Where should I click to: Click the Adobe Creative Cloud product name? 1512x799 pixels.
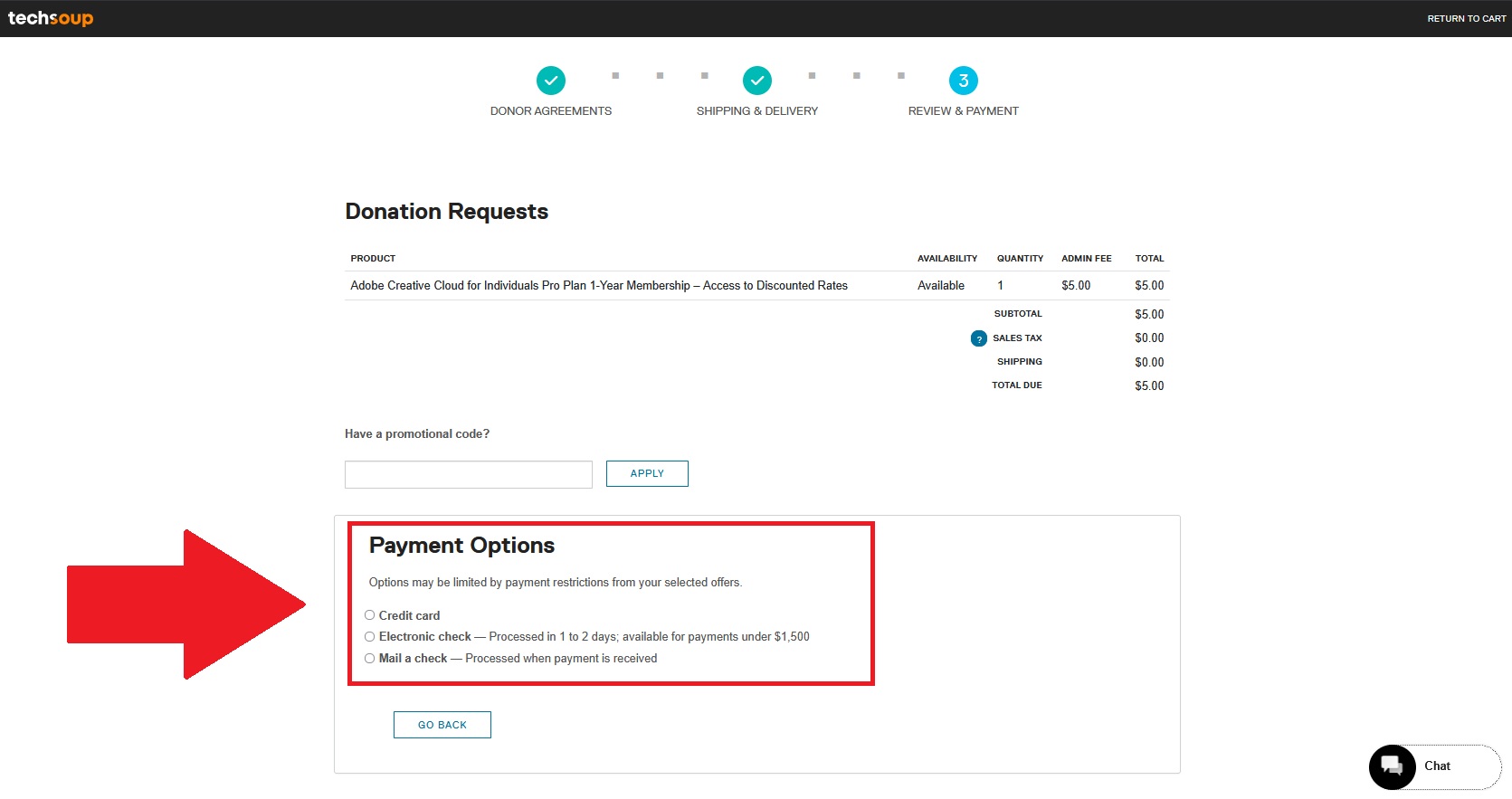[599, 285]
